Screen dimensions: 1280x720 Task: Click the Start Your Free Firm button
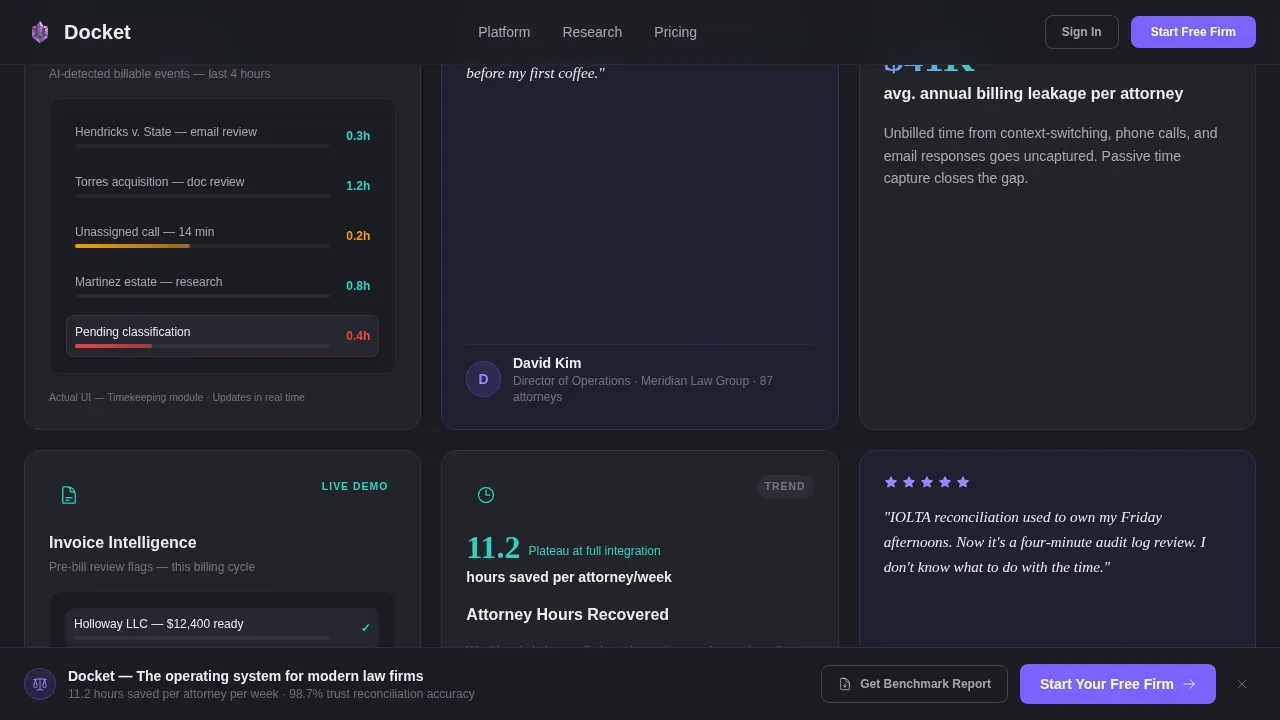[x=1118, y=684]
